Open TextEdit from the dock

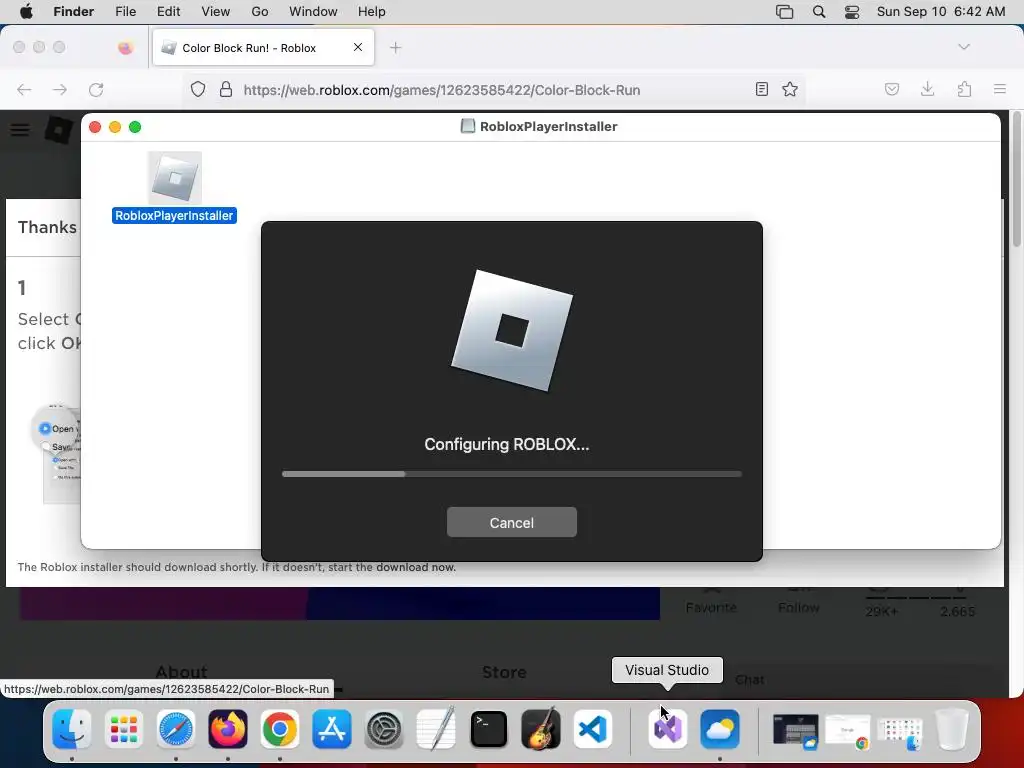coord(436,729)
